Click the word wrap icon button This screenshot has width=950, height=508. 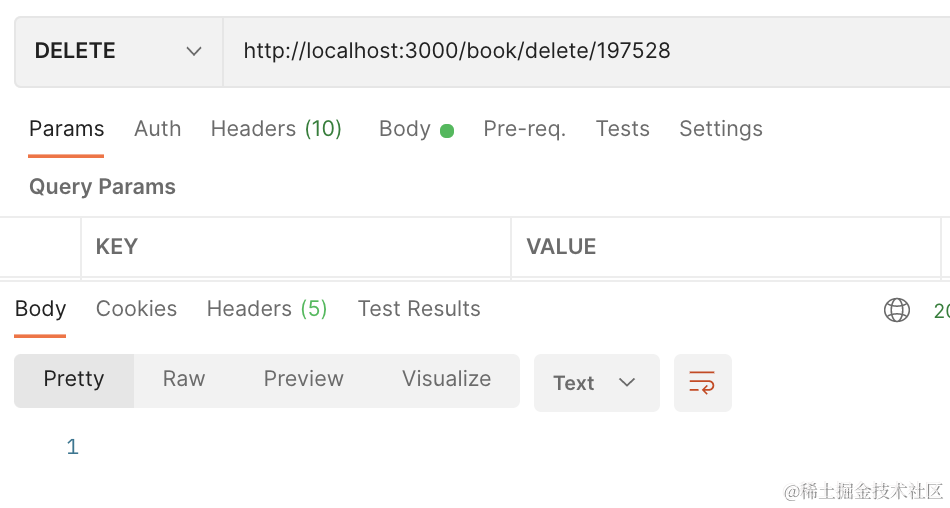[x=703, y=383]
